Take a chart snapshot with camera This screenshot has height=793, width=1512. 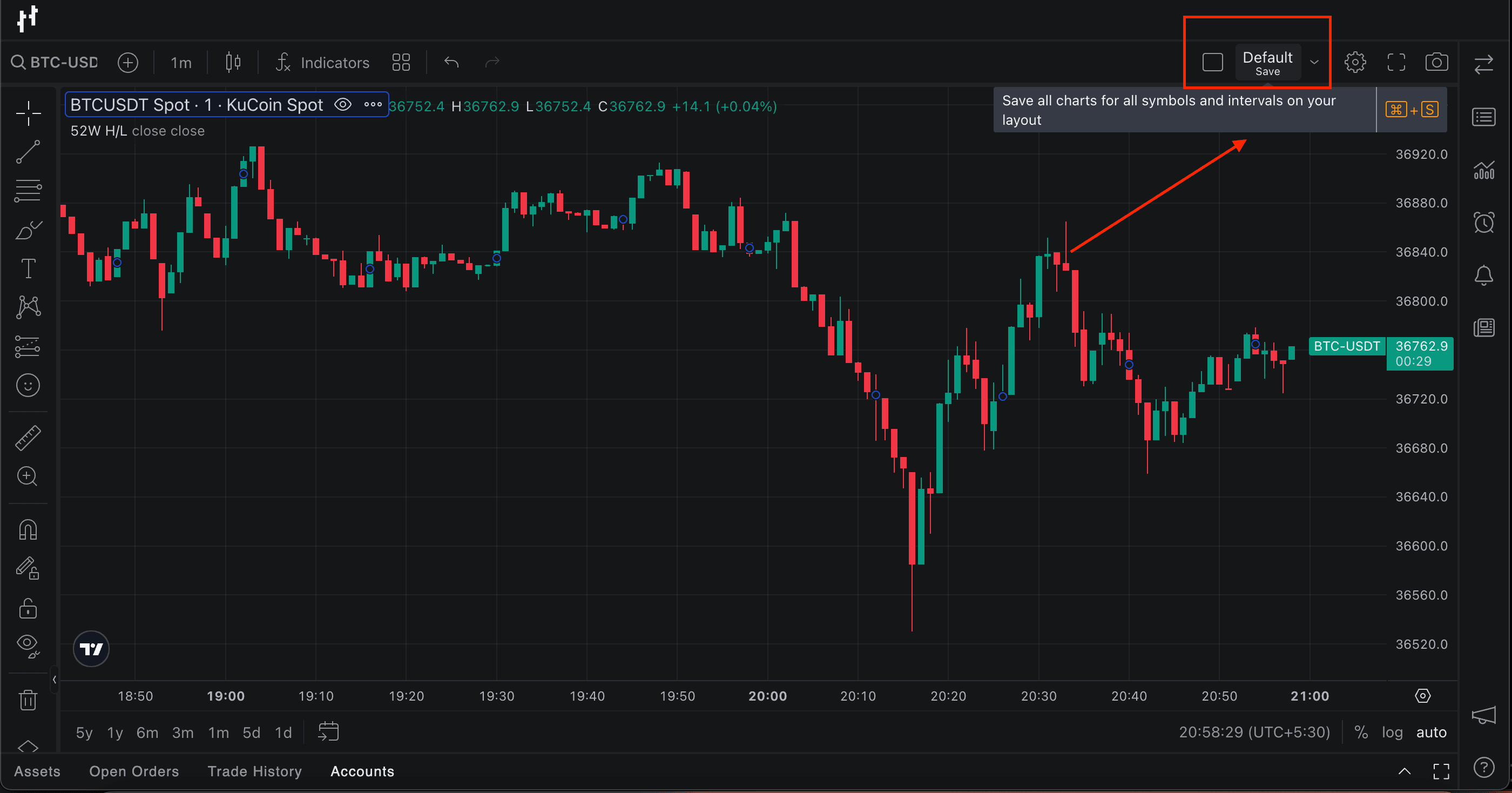[1436, 62]
